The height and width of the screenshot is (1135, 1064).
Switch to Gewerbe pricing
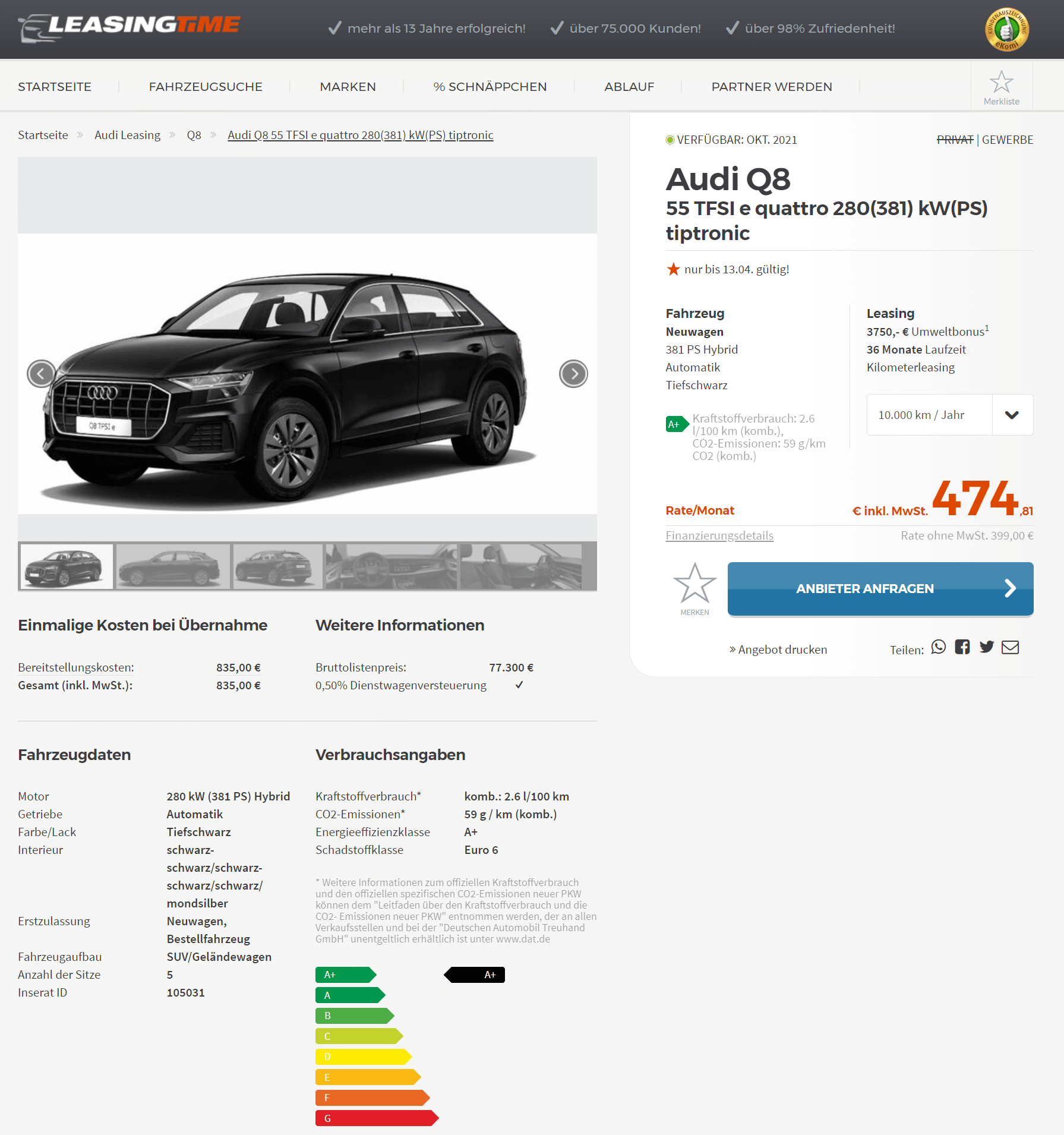click(1008, 140)
